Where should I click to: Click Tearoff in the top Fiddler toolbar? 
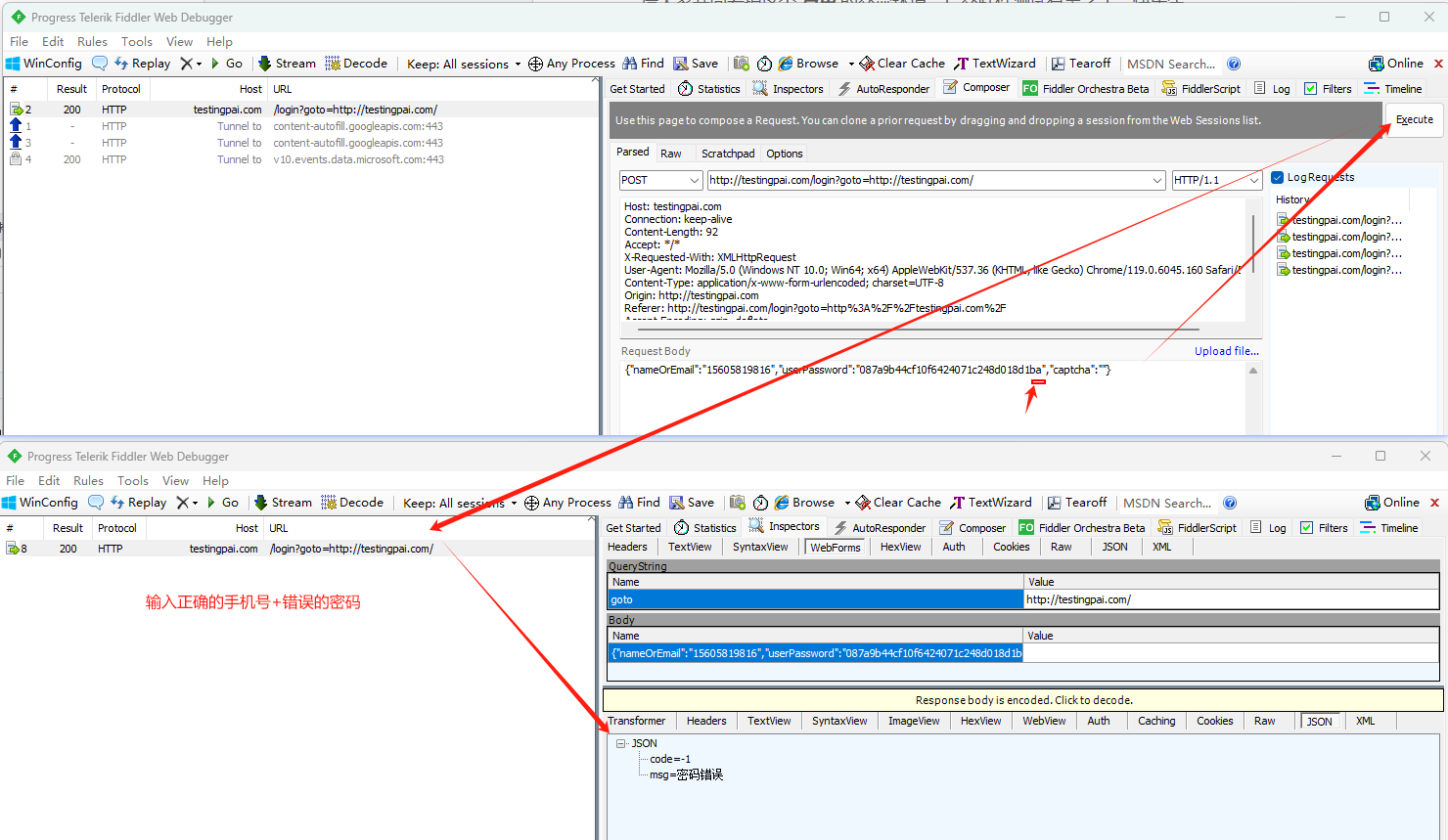pyautogui.click(x=1081, y=64)
